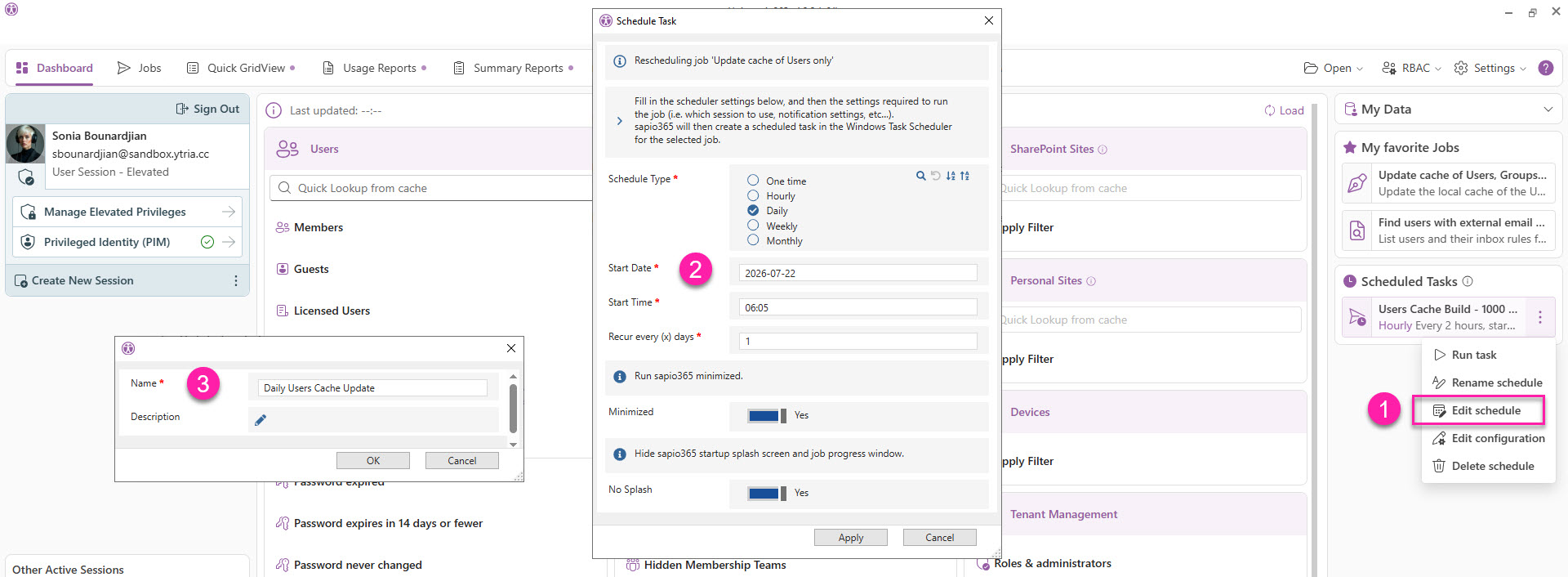Image resolution: width=1568 pixels, height=577 pixels.
Task: Open the Open dropdown menu
Action: (x=1334, y=68)
